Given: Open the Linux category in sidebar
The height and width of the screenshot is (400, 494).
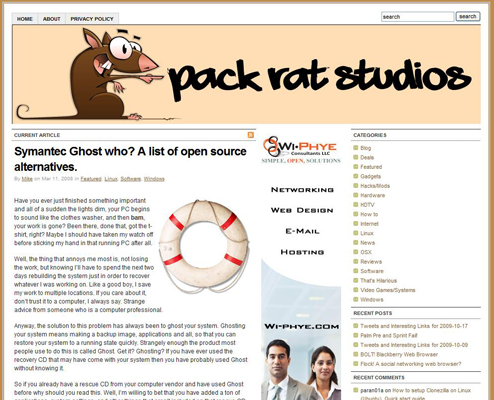Looking at the screenshot, I should click(x=367, y=233).
